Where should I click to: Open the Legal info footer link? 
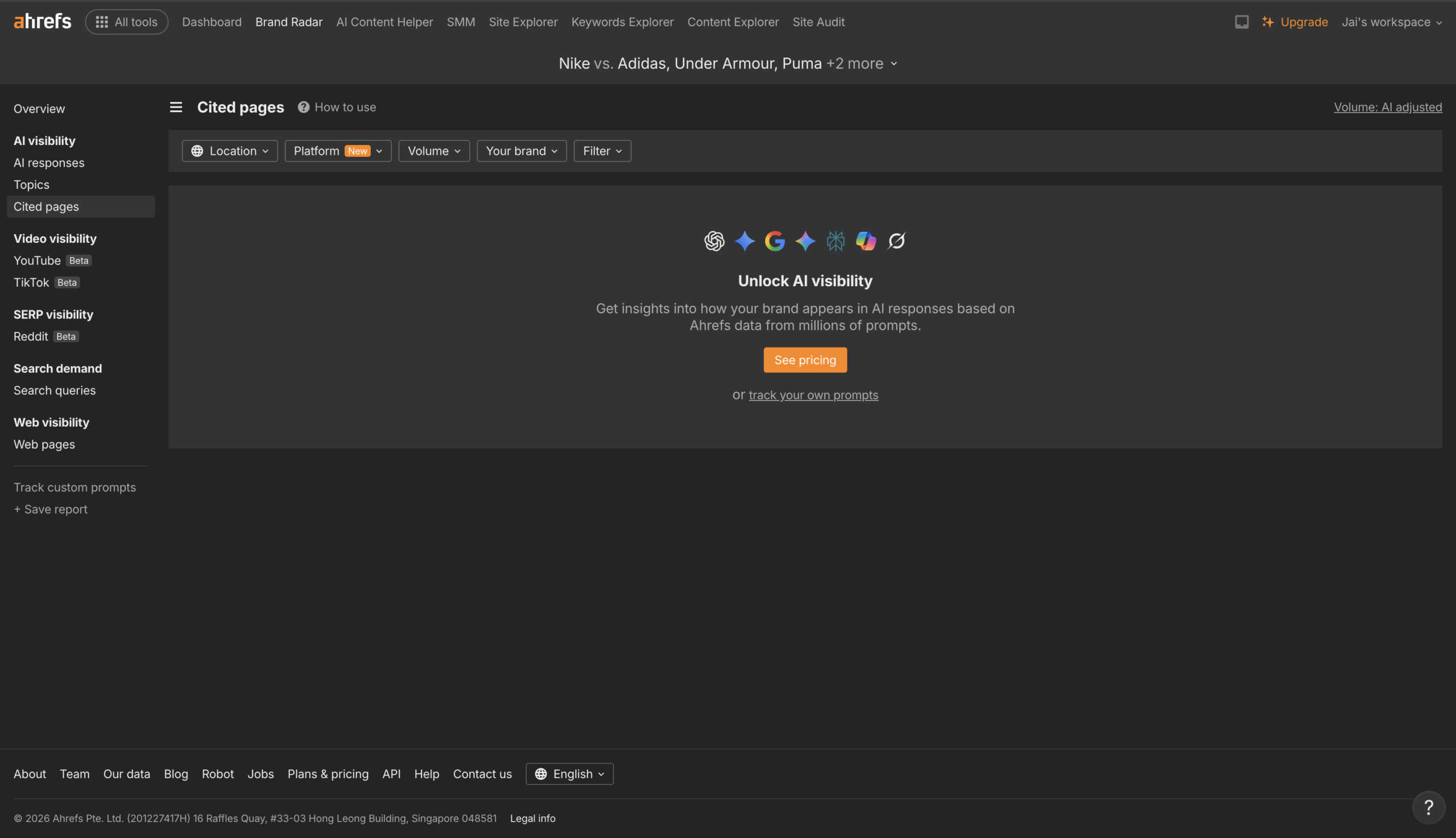click(x=533, y=819)
